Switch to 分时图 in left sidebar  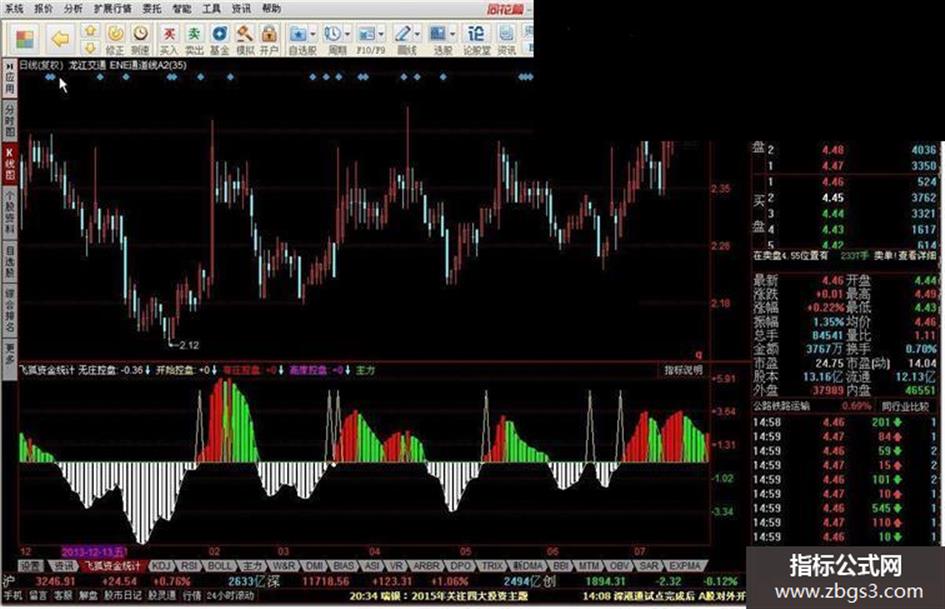[10, 119]
